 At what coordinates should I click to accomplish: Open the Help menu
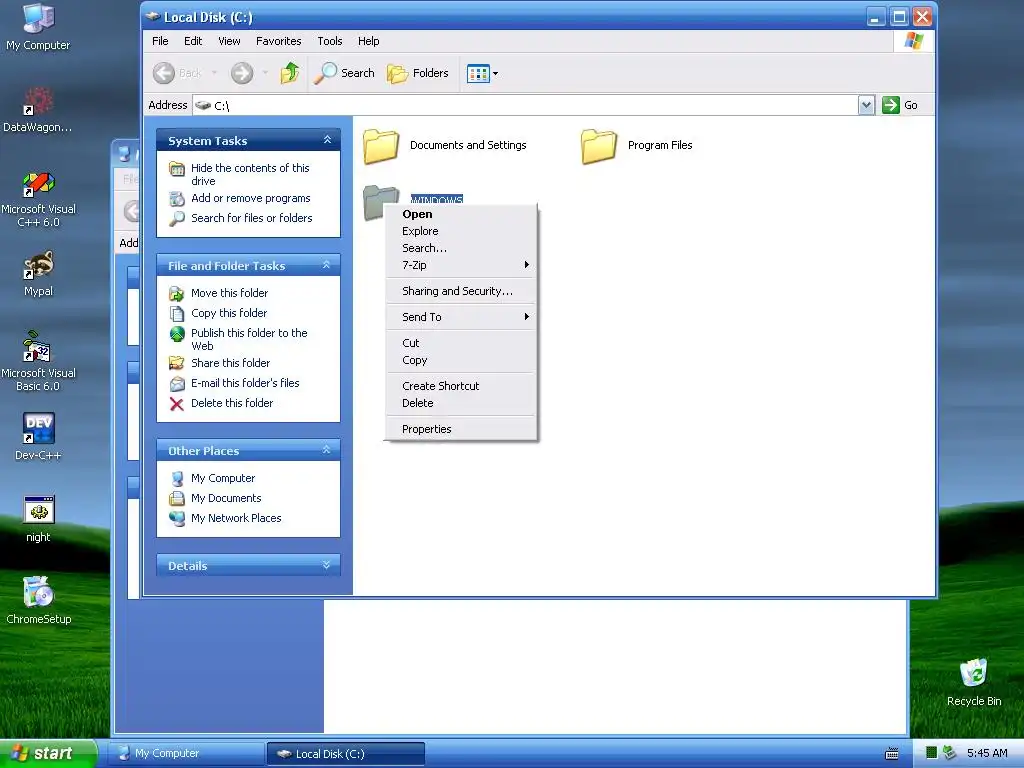(x=368, y=41)
